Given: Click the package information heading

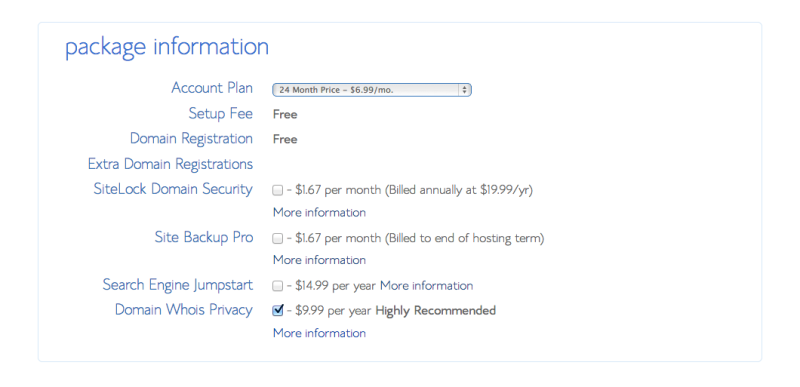Looking at the screenshot, I should (167, 47).
